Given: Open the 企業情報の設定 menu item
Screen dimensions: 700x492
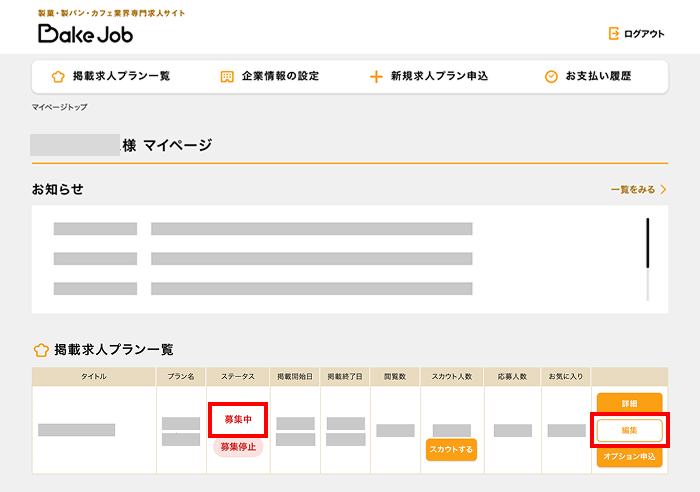Looking at the screenshot, I should point(280,76).
